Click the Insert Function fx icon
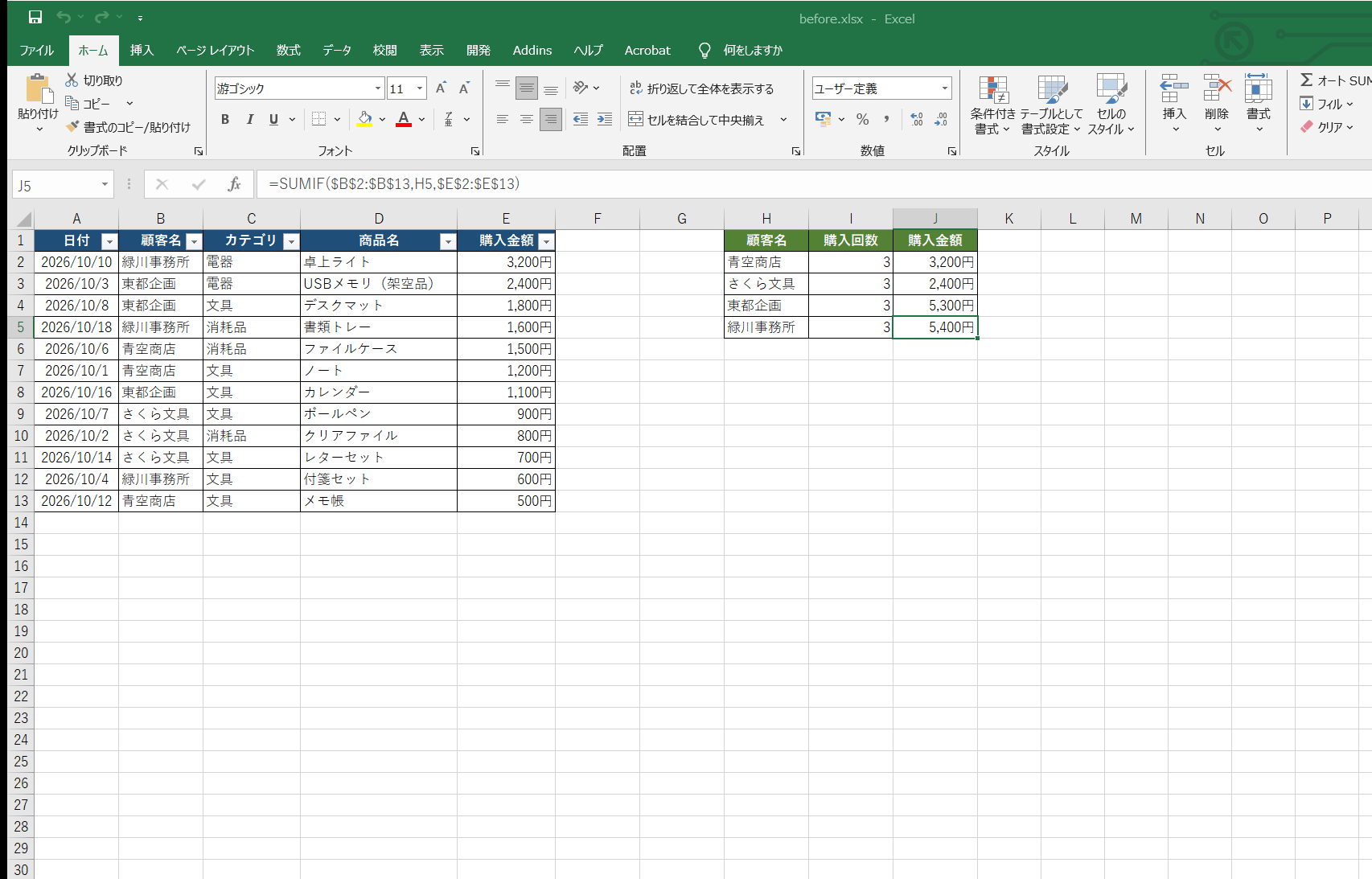The width and height of the screenshot is (1372, 879). 234,184
